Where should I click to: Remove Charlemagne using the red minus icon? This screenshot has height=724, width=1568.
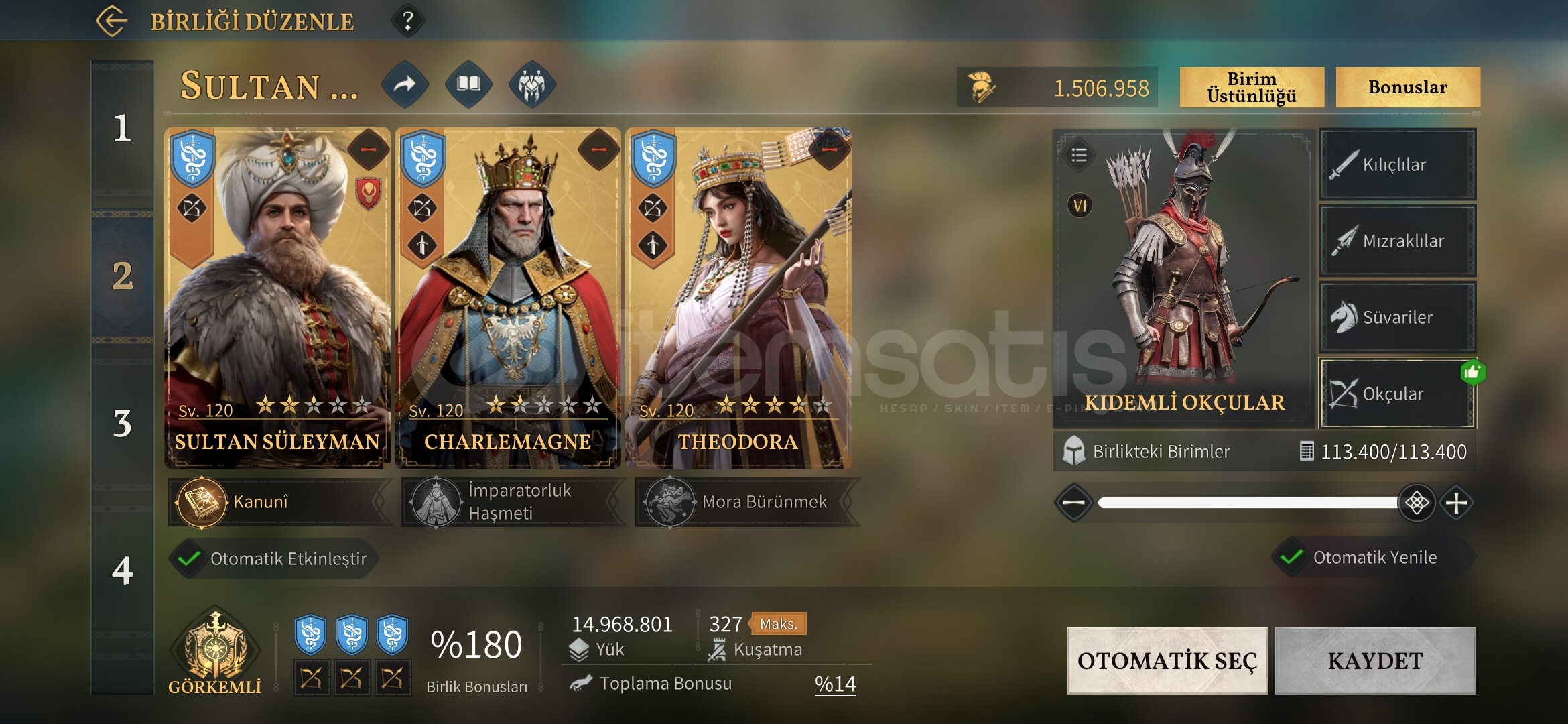[598, 149]
